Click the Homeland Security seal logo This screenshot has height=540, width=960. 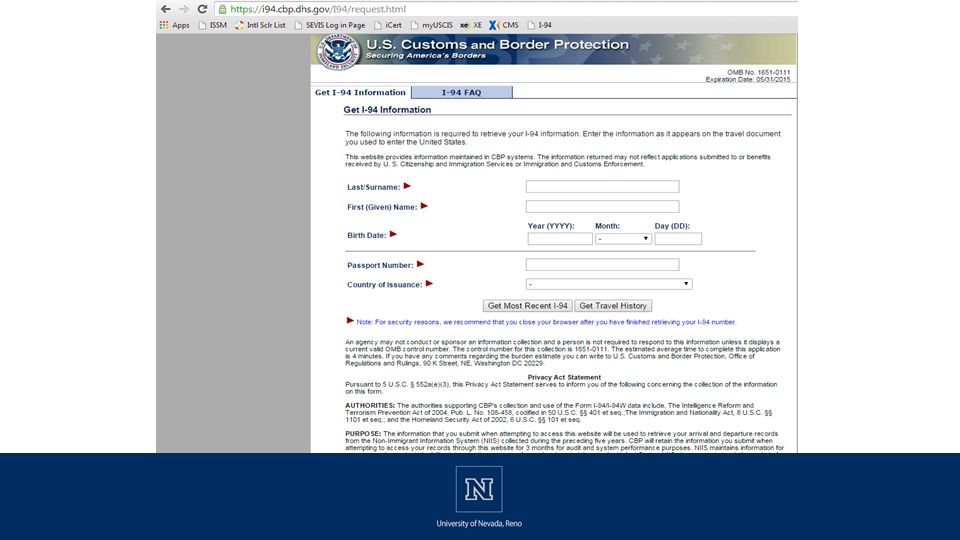[x=337, y=51]
